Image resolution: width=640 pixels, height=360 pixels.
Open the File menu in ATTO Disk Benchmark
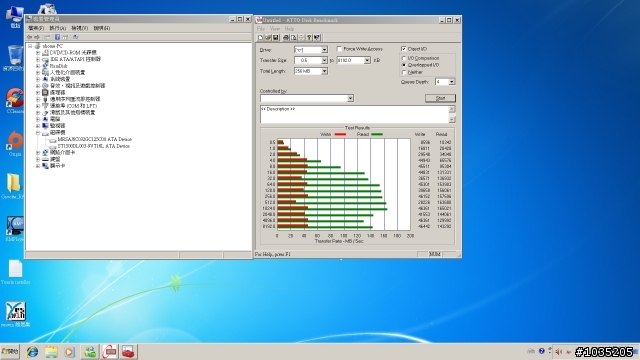point(261,29)
